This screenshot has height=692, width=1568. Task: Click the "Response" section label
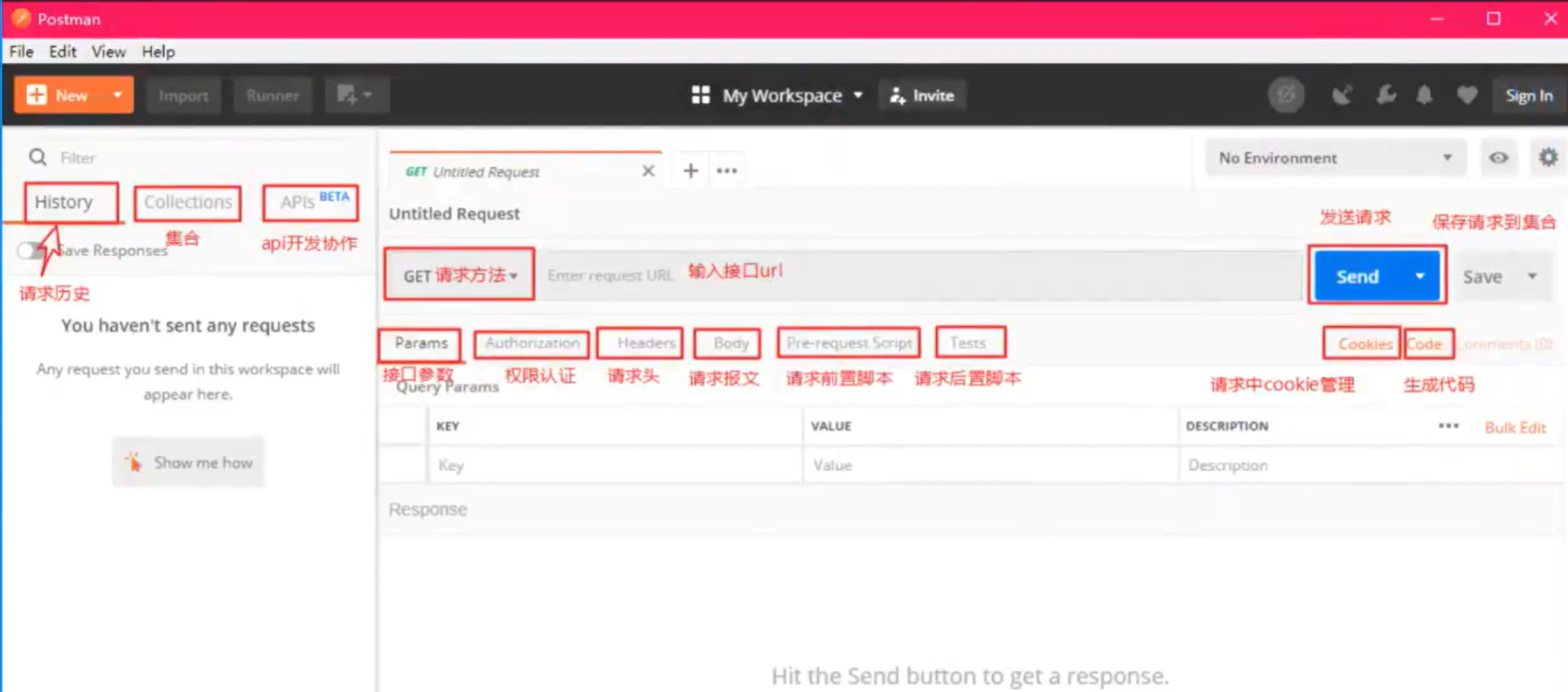coord(427,509)
